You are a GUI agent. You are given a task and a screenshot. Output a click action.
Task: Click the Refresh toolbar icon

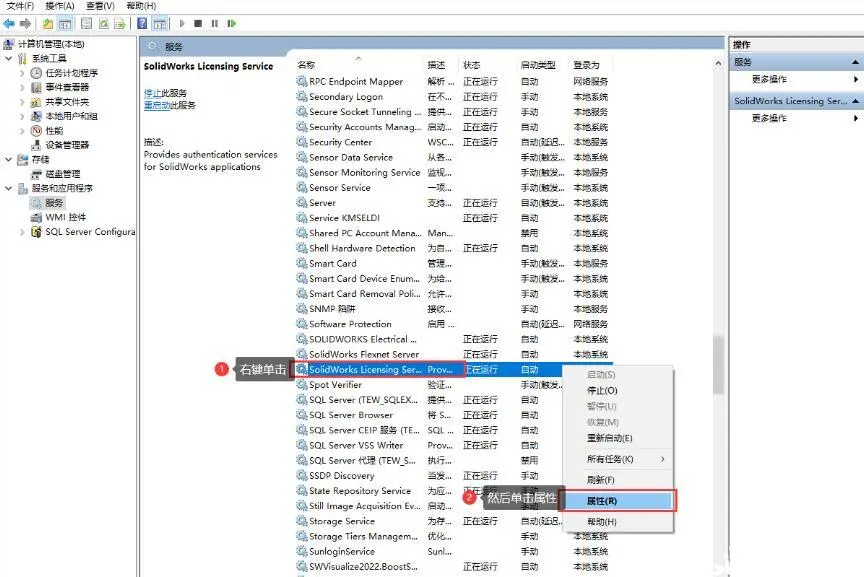pos(104,24)
